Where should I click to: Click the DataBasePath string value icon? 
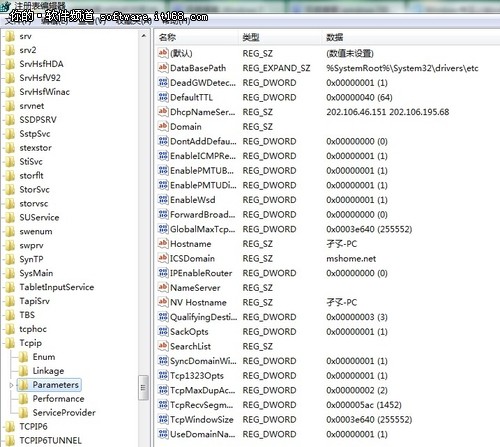163,68
